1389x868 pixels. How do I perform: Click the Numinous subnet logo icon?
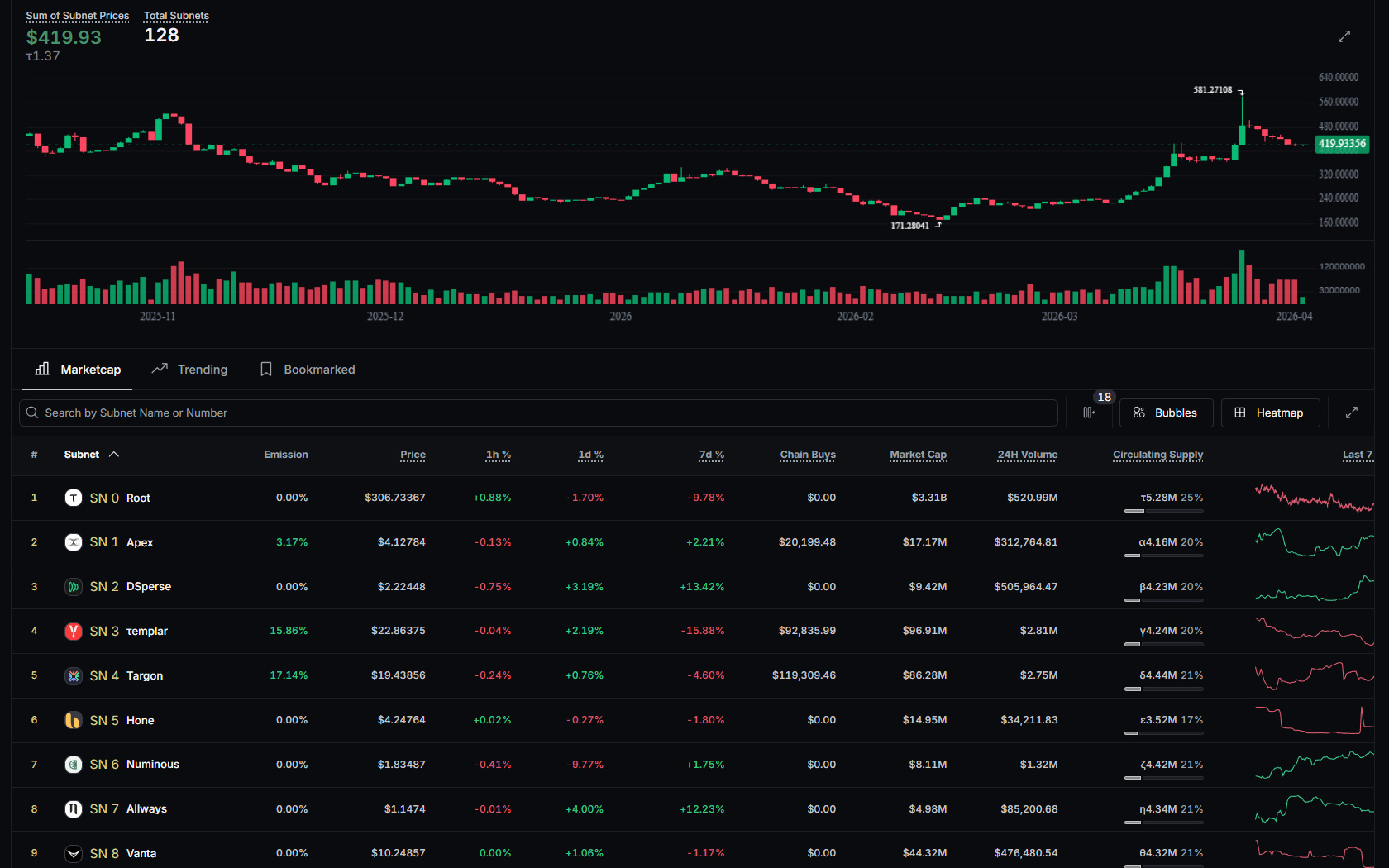point(74,765)
